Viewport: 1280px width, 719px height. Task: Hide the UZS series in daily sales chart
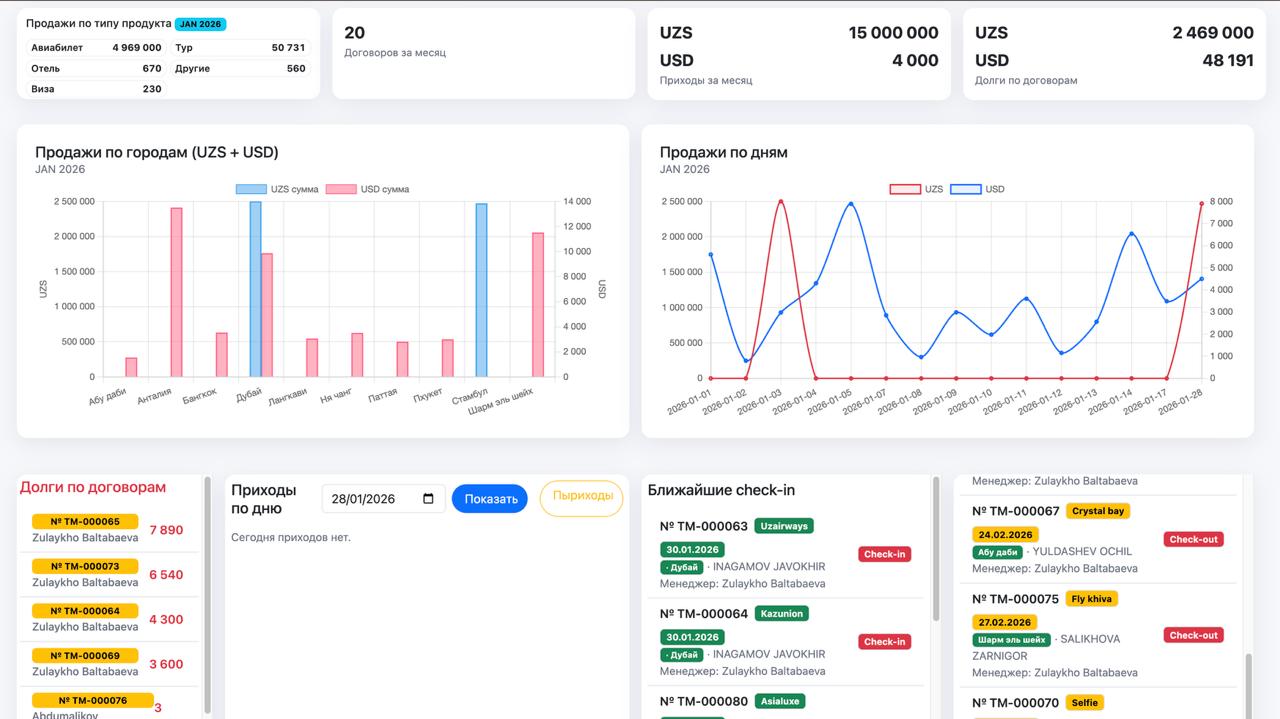coord(904,189)
